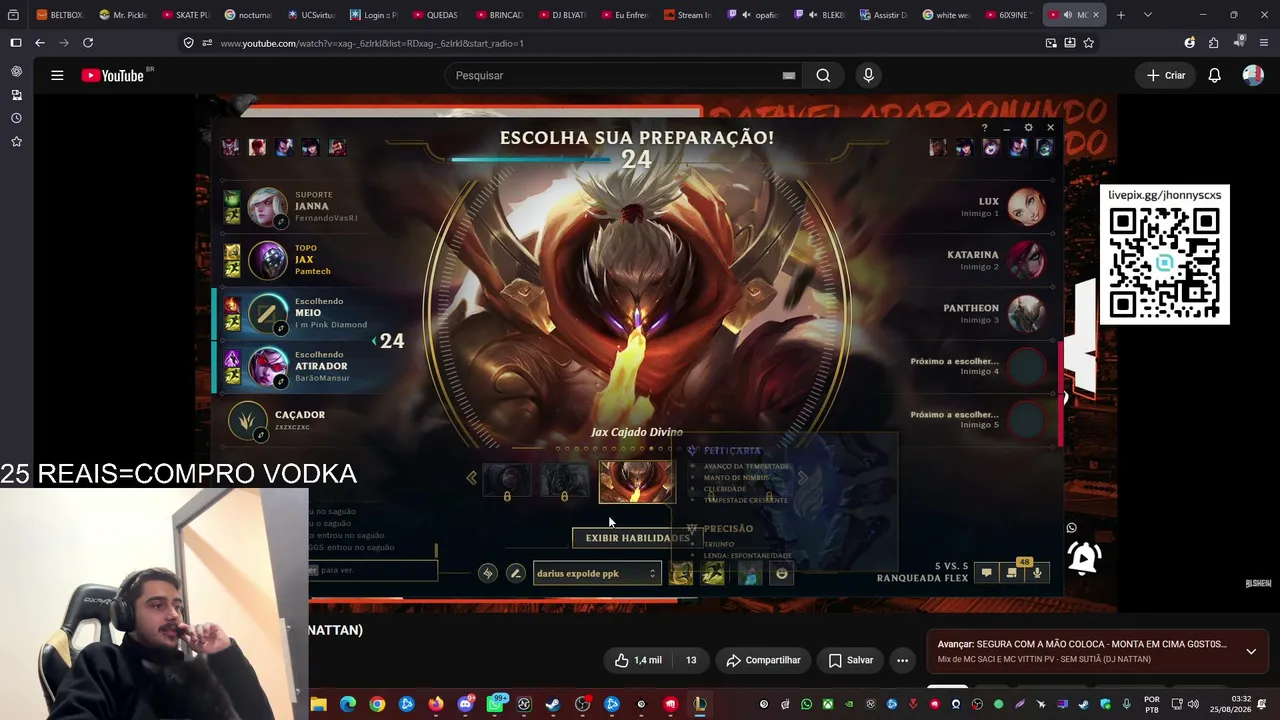Click the up-next title "SEGURA COM A MÃO COLOCA"
This screenshot has height=720, width=1280.
click(x=1101, y=644)
